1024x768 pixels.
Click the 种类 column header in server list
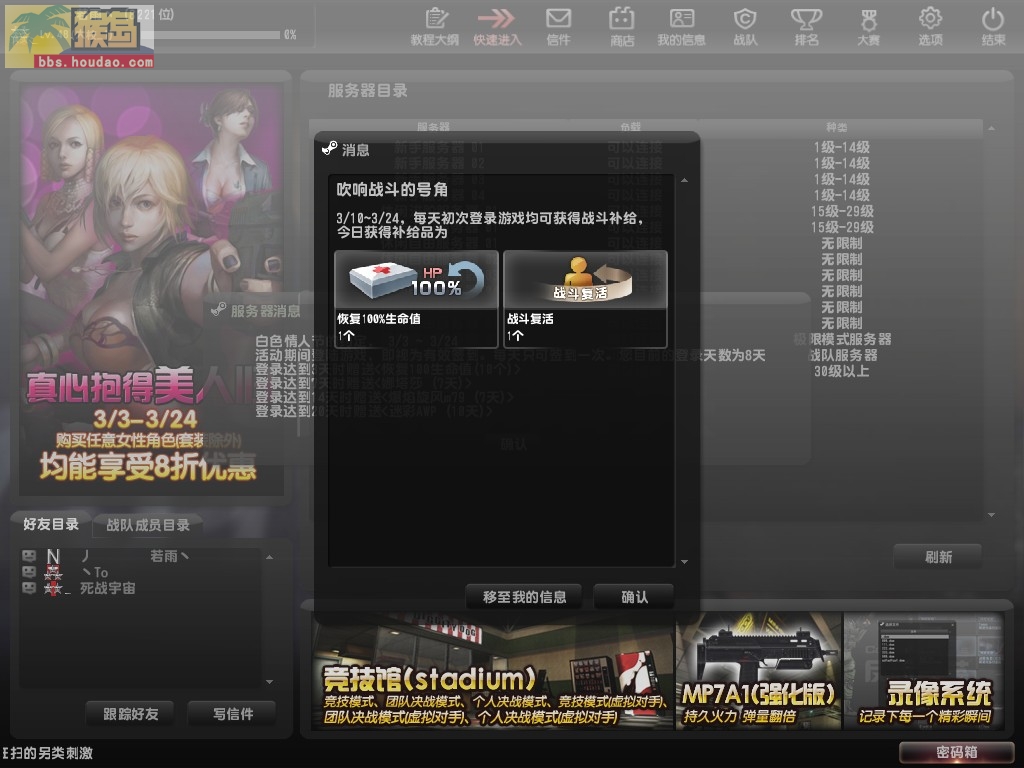click(x=837, y=127)
